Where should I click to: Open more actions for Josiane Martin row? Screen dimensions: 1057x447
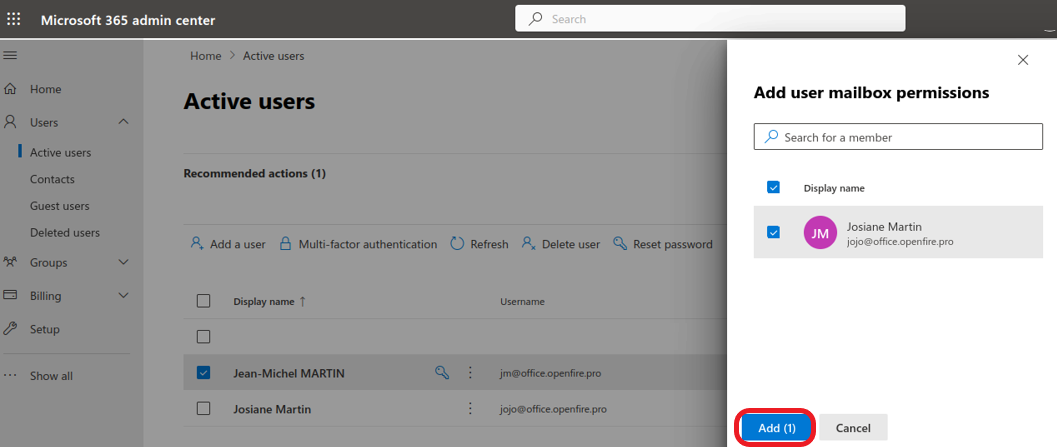coord(471,409)
